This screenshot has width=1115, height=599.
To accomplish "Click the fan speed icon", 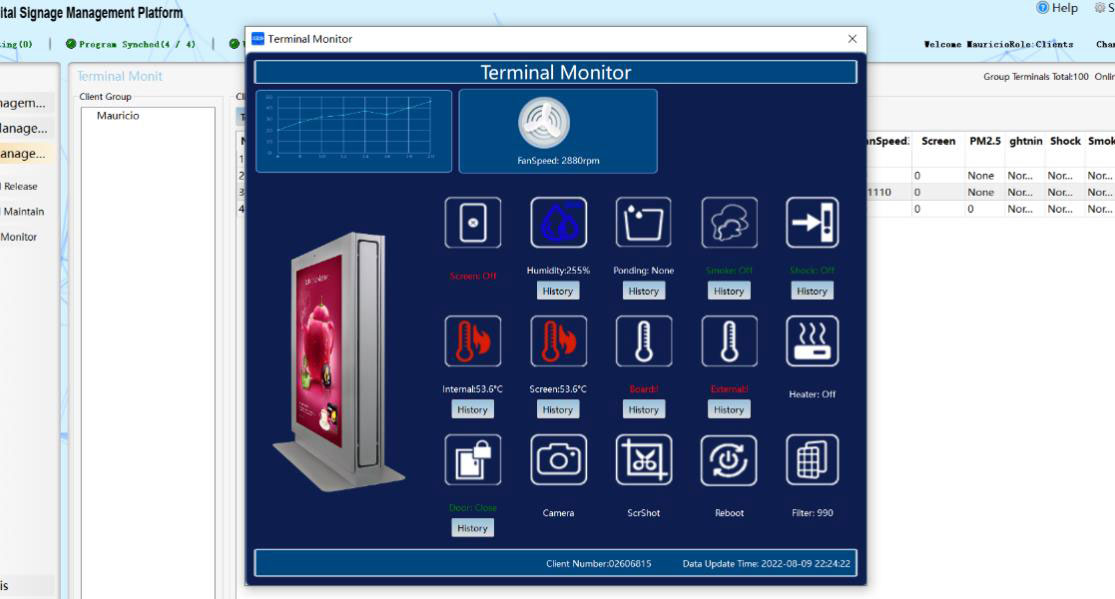I will pos(544,123).
